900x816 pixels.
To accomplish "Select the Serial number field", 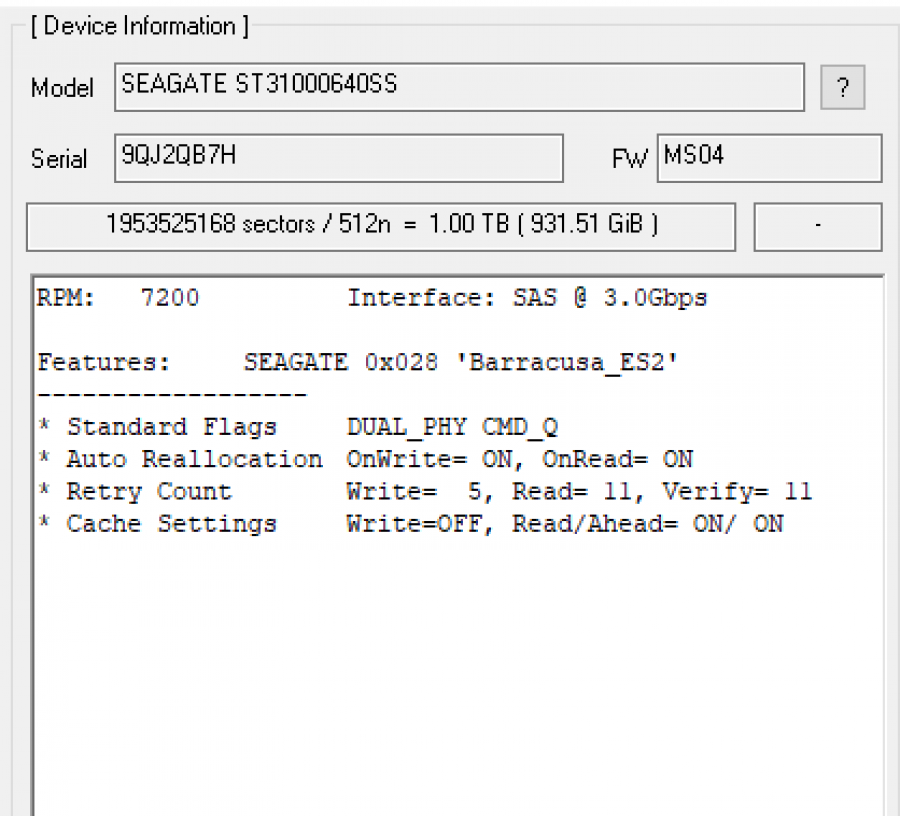I will [338, 158].
